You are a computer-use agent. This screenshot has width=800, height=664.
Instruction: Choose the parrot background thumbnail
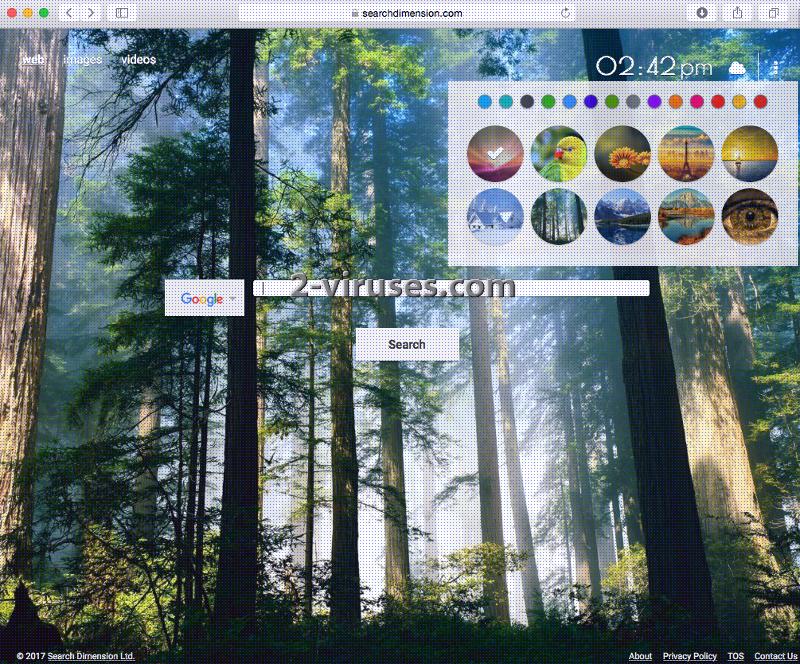click(x=559, y=153)
